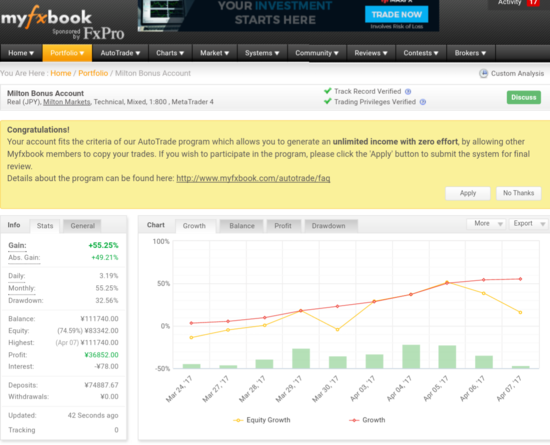This screenshot has width=550, height=445.
Task: Click the TRADE NOW banner button
Action: (396, 15)
